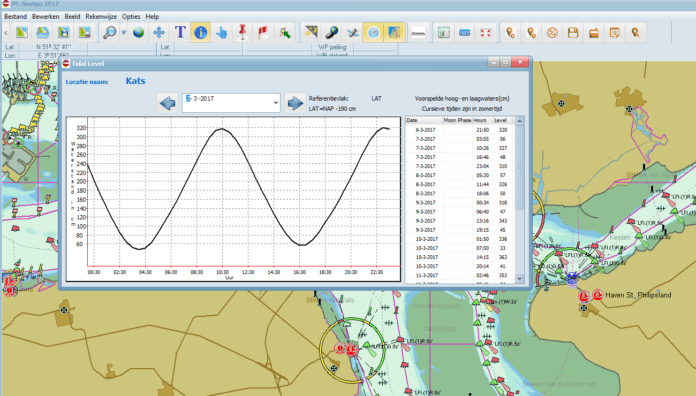This screenshot has width=696, height=396.
Task: Go to next day with right arrow
Action: (x=295, y=103)
